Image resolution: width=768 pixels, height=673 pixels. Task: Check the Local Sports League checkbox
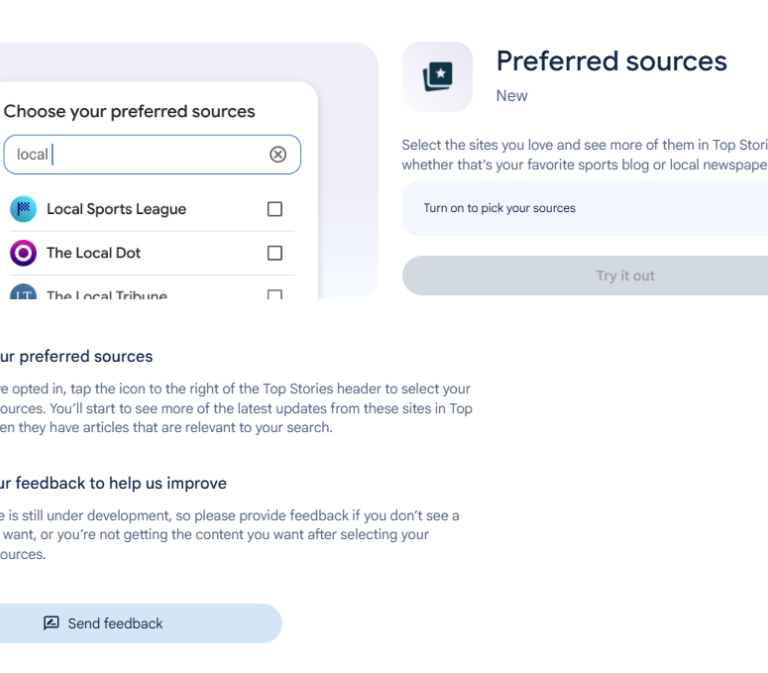click(275, 209)
